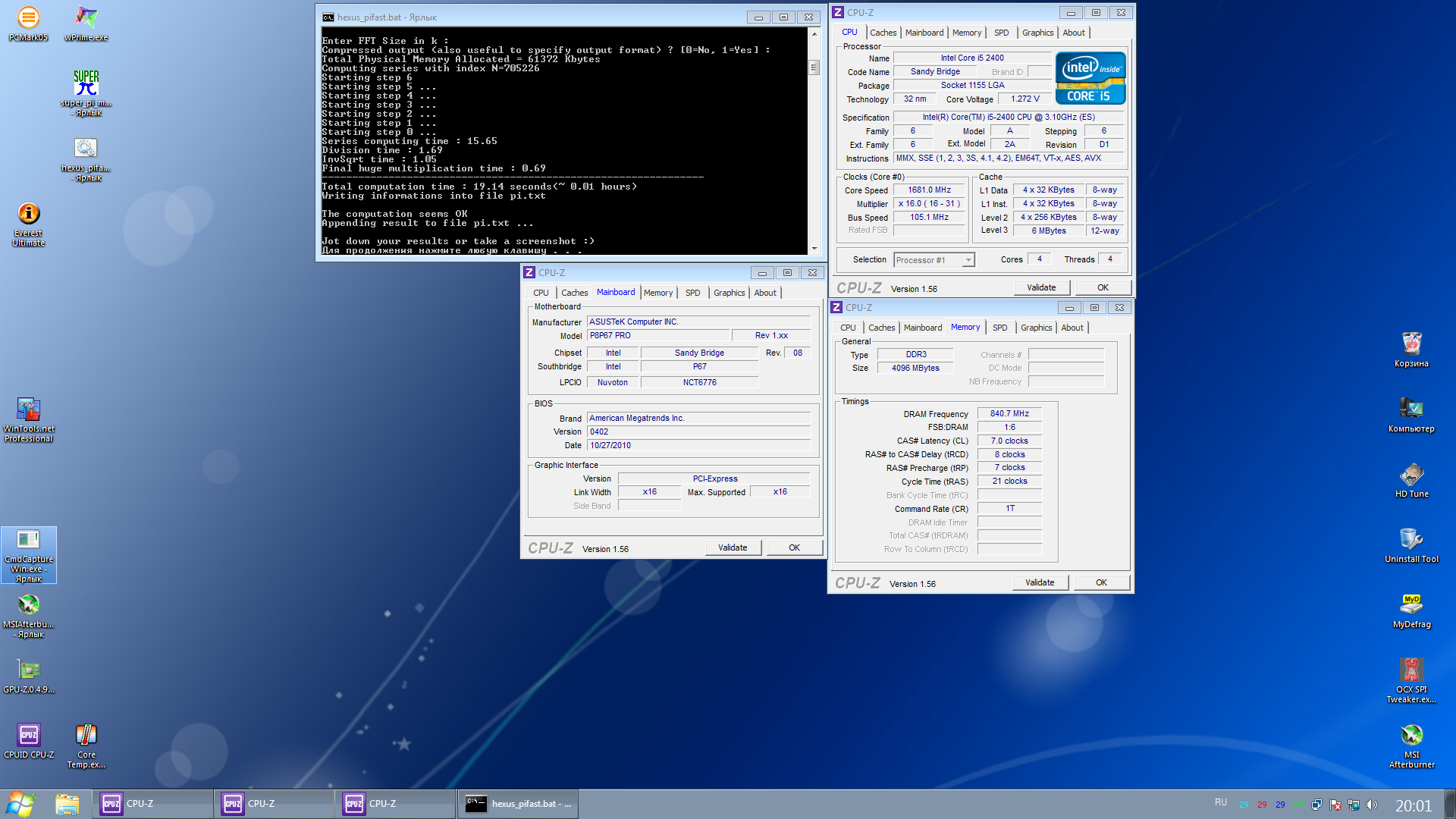Click Manufacturer field ASUSTeK Computer INC.
1456x819 pixels.
coord(698,322)
